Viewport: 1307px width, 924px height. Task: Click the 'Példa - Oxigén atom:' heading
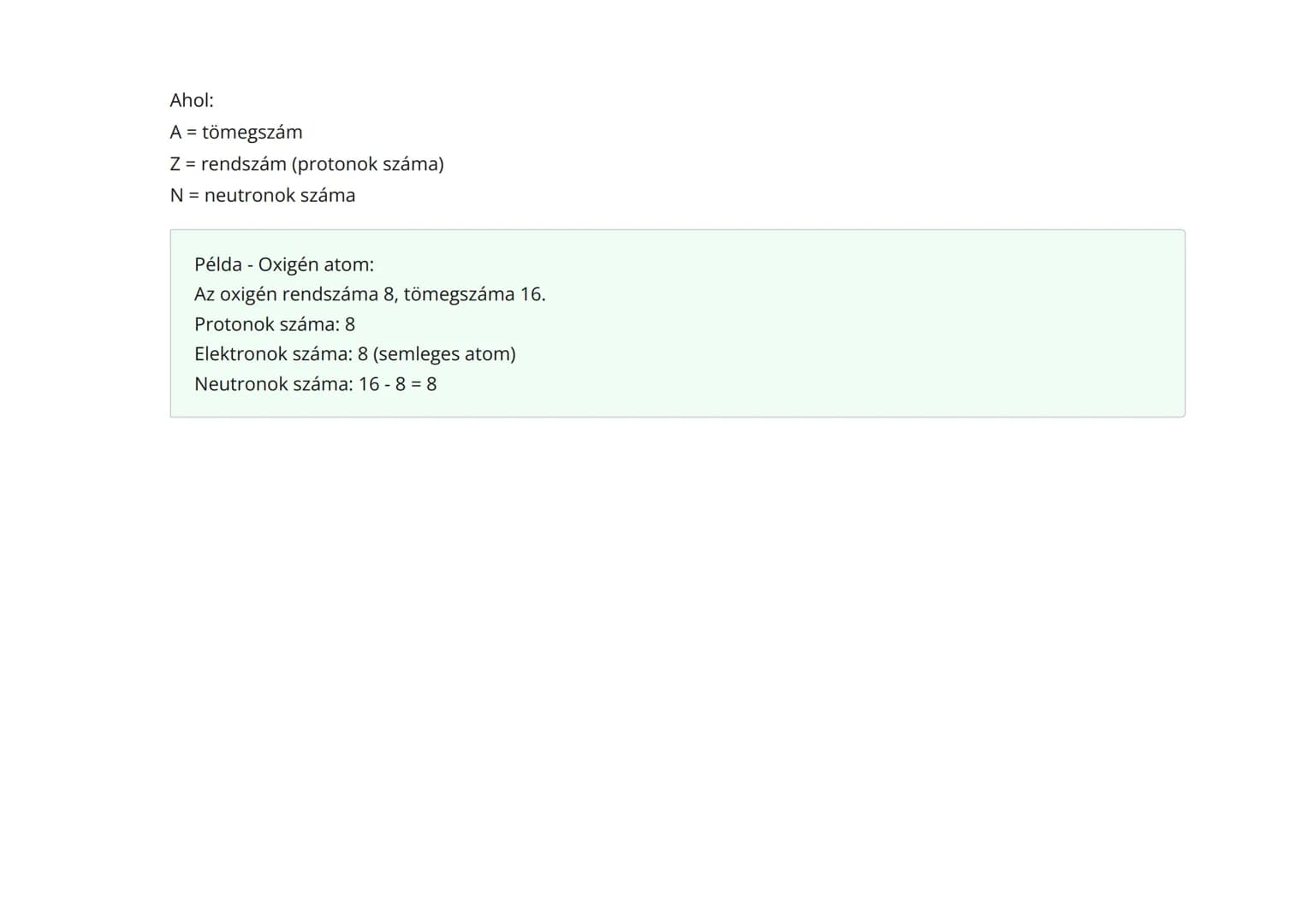pos(284,264)
